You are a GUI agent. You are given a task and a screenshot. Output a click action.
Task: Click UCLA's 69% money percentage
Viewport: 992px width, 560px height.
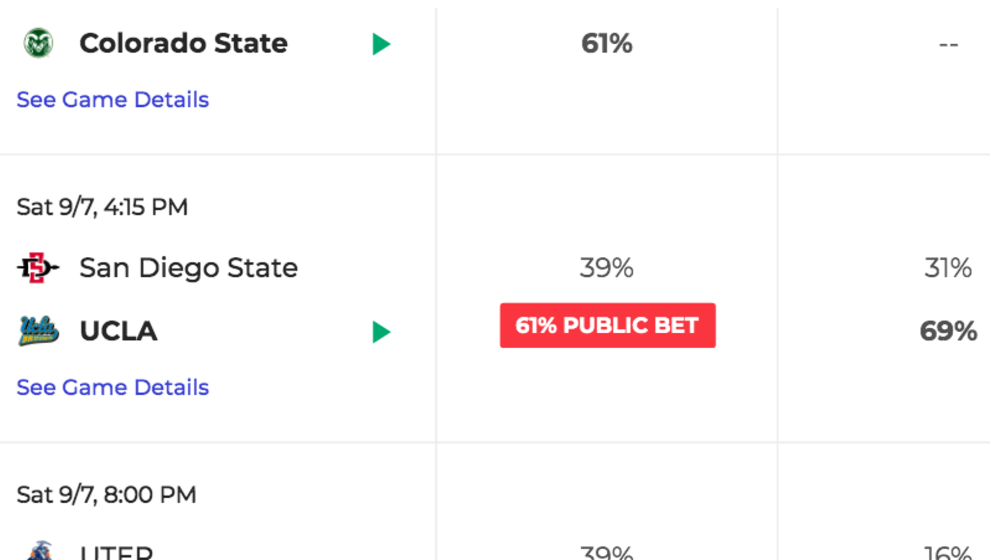point(948,331)
